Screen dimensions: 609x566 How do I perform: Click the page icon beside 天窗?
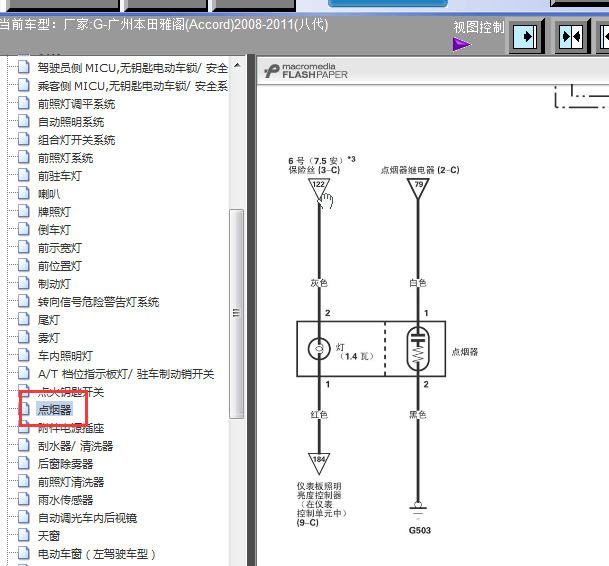click(x=24, y=535)
